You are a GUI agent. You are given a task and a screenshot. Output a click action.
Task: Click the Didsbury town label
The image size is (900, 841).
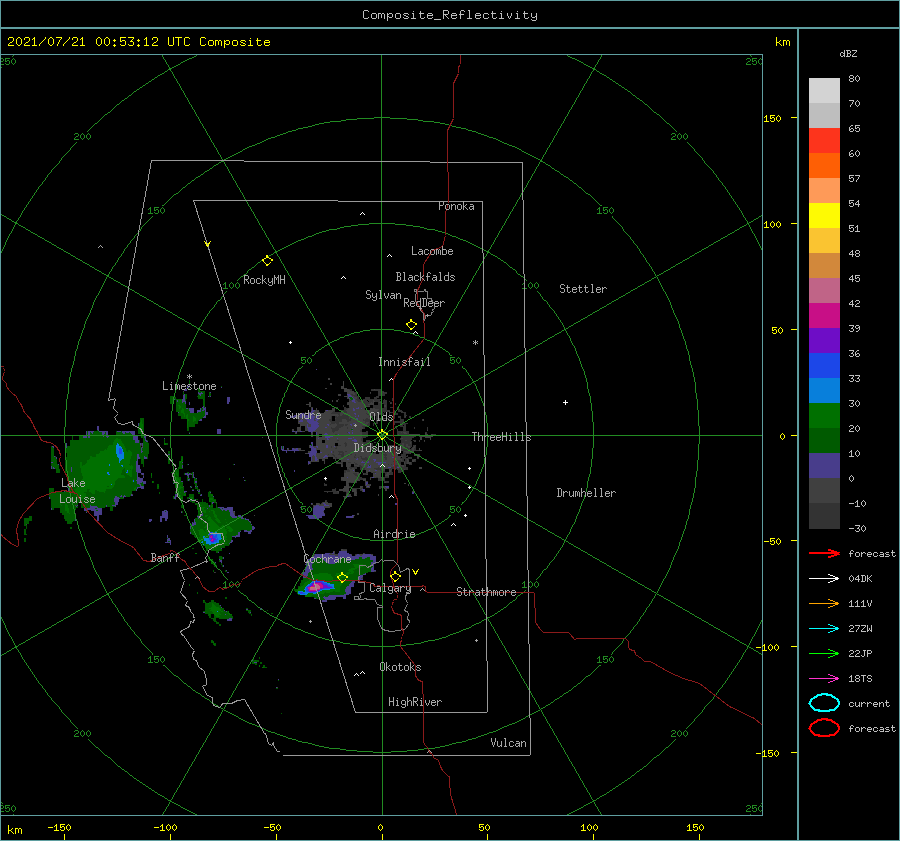[377, 448]
